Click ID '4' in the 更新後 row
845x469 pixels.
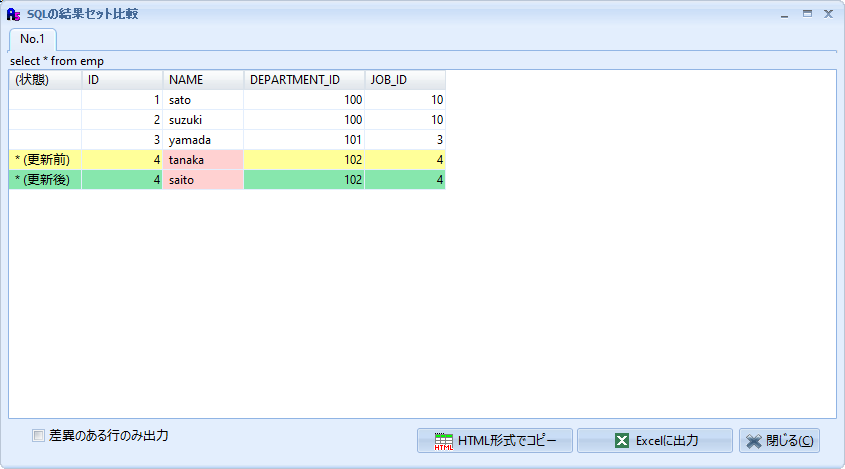[x=122, y=180]
